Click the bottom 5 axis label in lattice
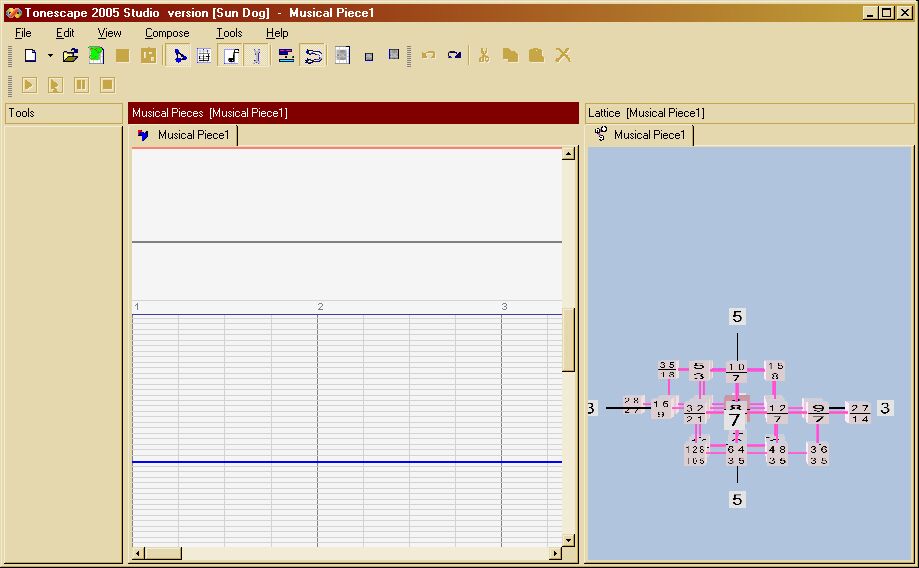 coord(737,499)
